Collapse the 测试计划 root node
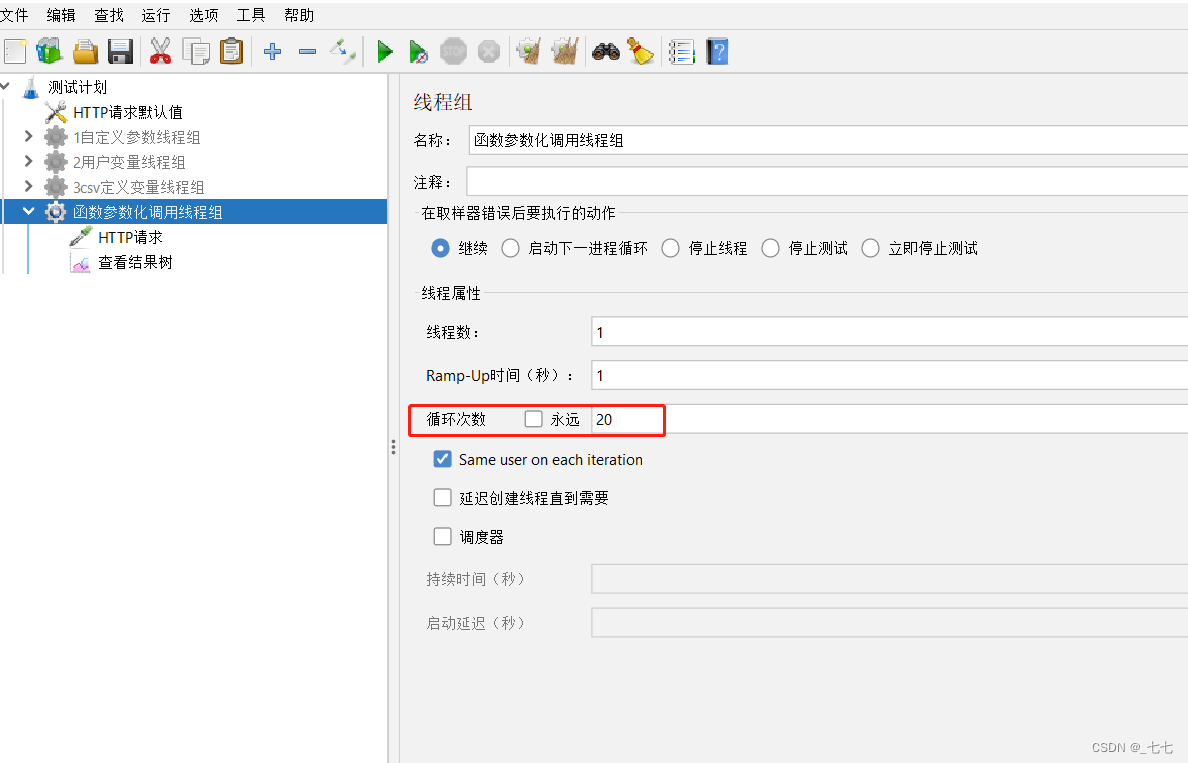This screenshot has height=763, width=1188. [5, 86]
